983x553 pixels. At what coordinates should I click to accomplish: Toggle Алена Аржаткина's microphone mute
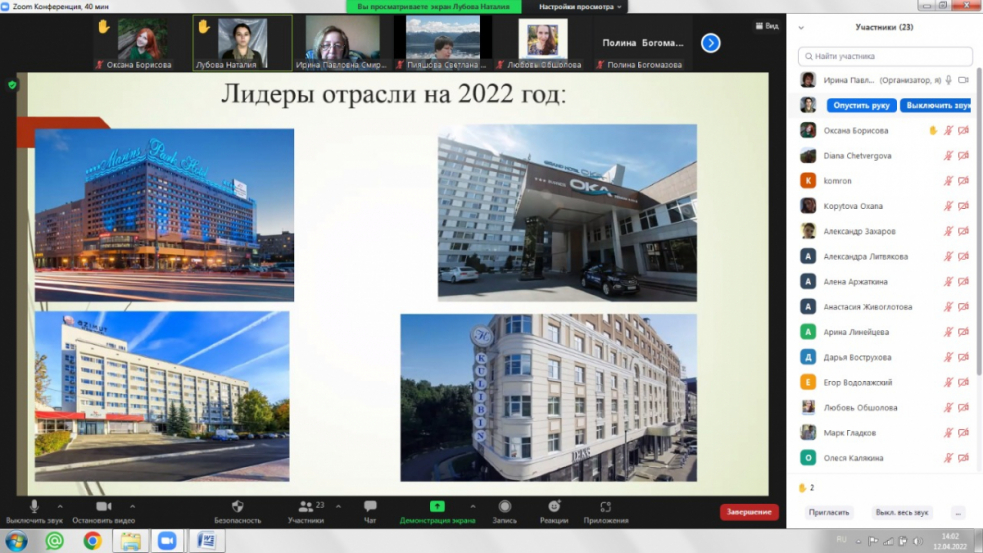point(949,282)
